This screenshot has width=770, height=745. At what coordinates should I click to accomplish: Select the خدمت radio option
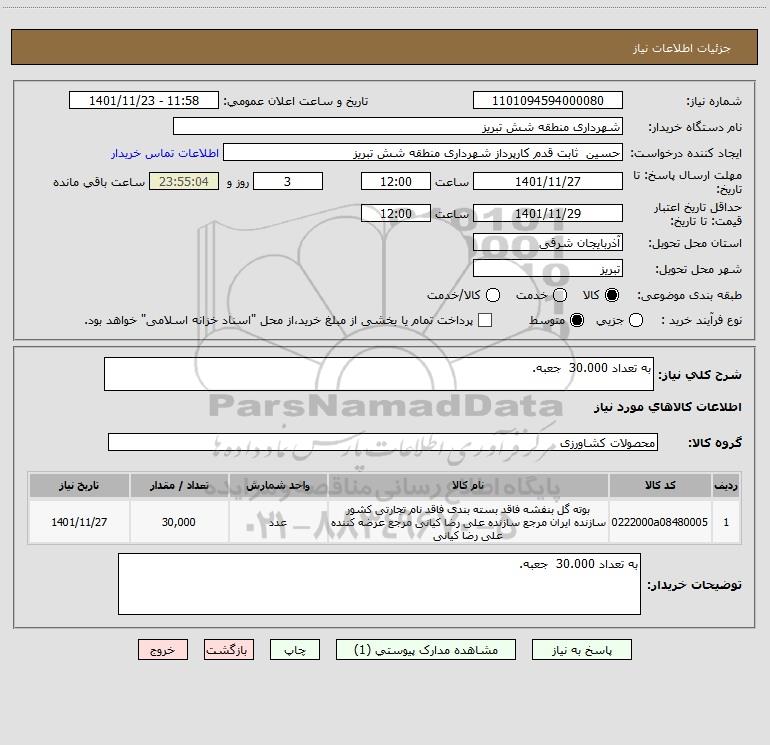[x=560, y=295]
